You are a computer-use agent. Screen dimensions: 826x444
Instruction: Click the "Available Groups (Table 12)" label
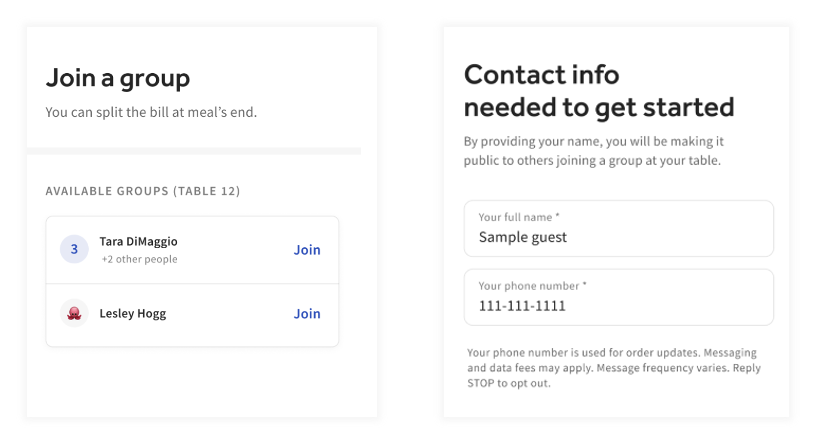click(143, 191)
